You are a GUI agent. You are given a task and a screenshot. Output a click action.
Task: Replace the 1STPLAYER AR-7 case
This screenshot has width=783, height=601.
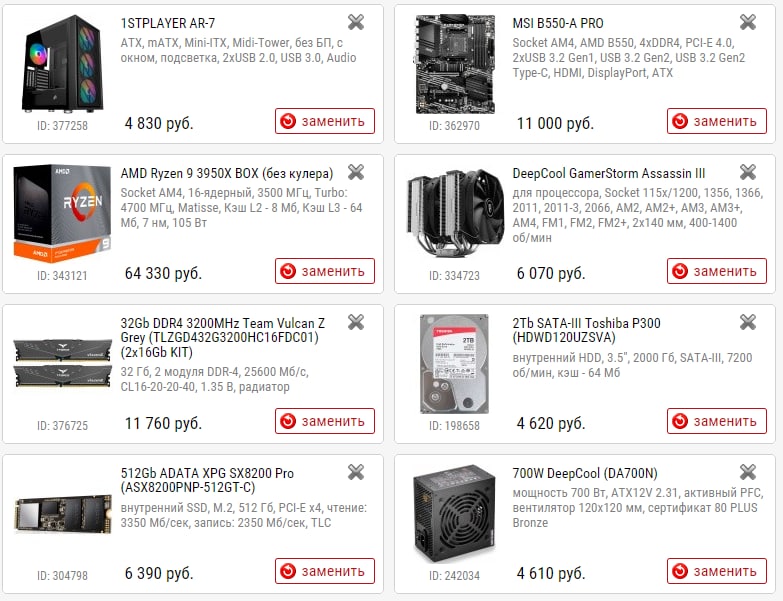(x=325, y=121)
